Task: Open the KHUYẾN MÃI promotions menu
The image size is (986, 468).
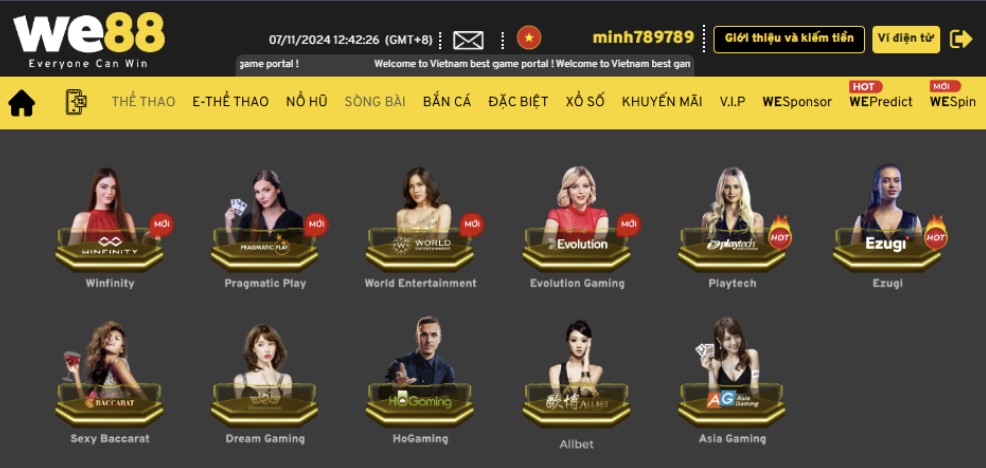Action: point(662,102)
